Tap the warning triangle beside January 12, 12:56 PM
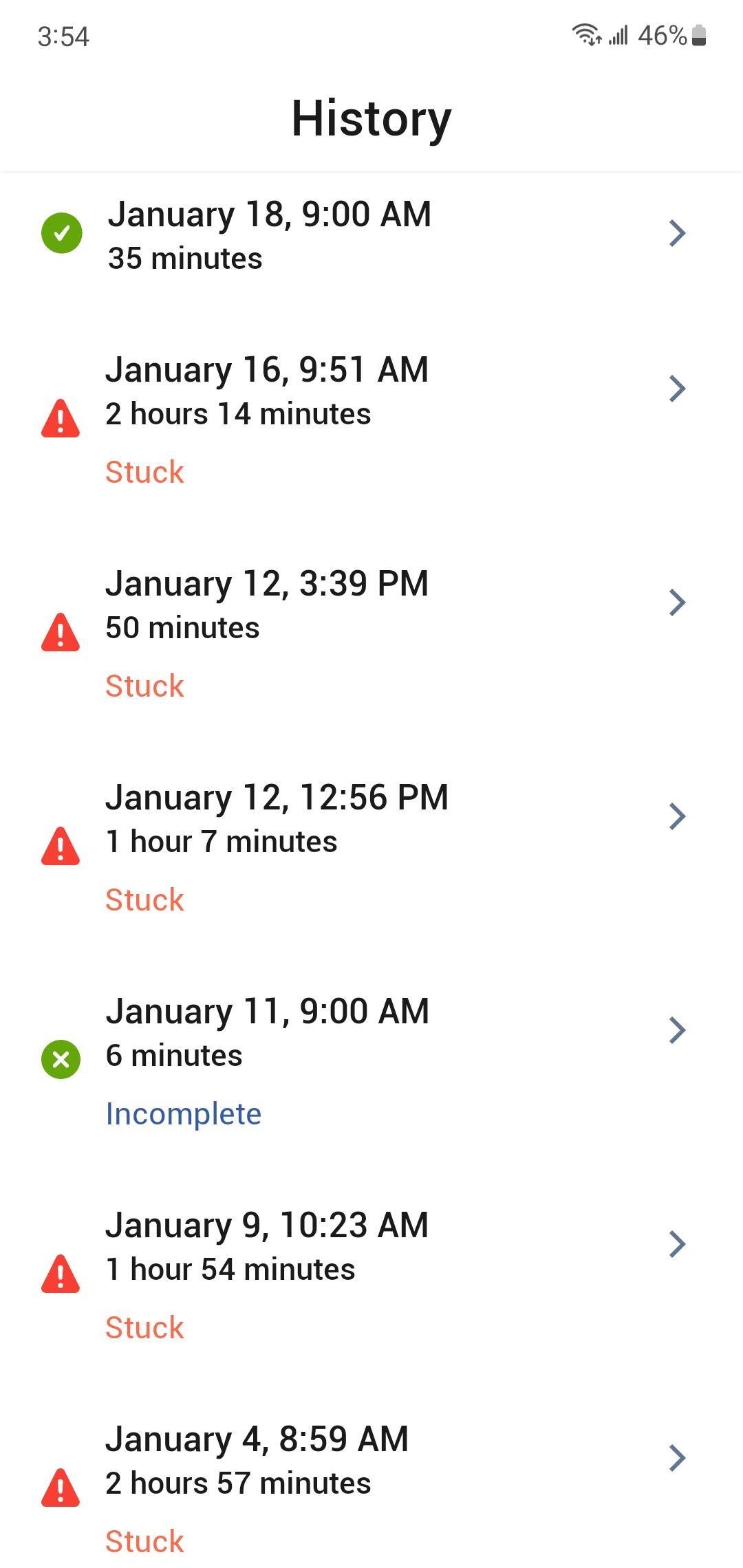743x1568 pixels. 61,847
